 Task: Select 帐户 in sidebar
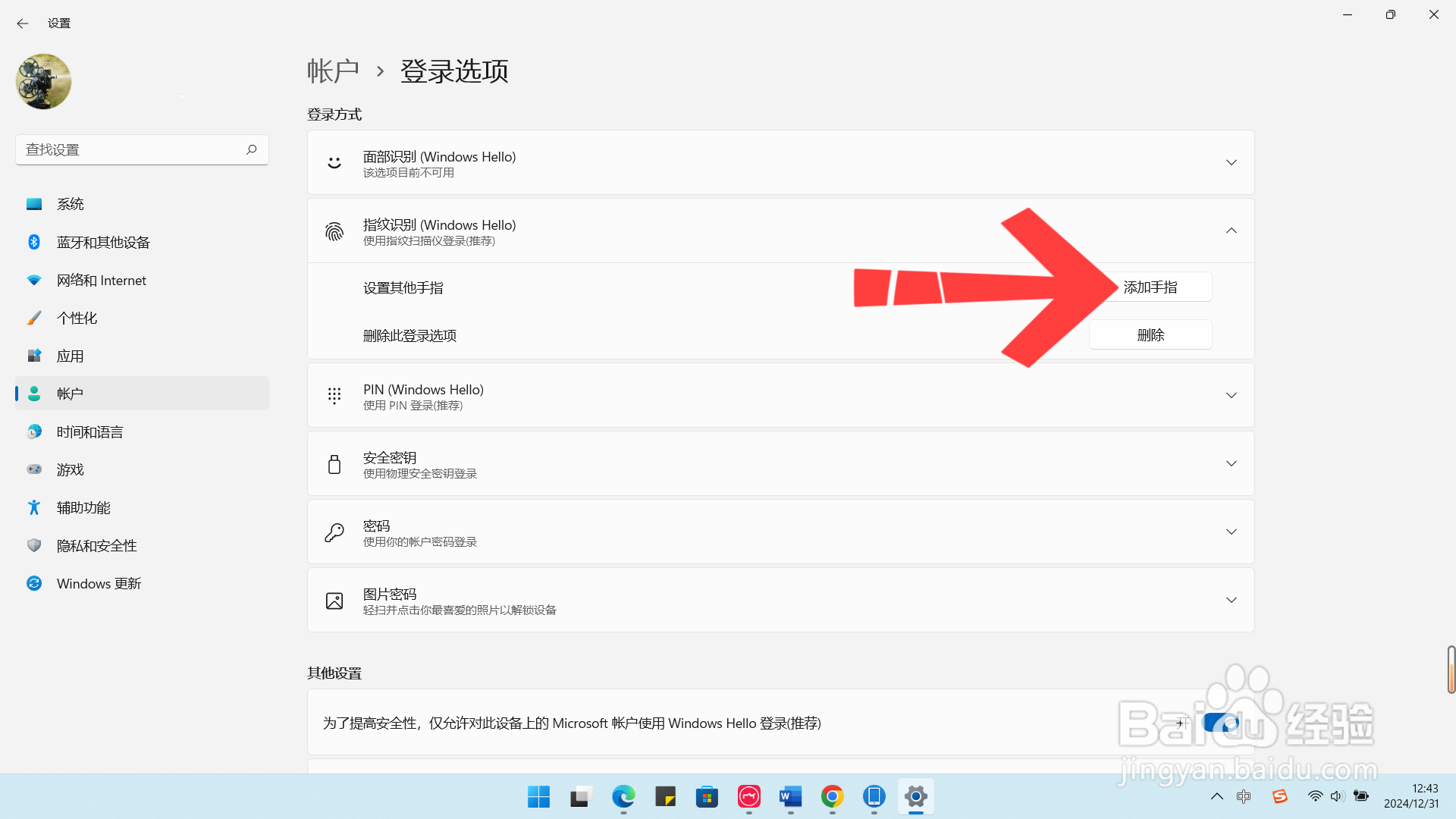pyautogui.click(x=142, y=394)
